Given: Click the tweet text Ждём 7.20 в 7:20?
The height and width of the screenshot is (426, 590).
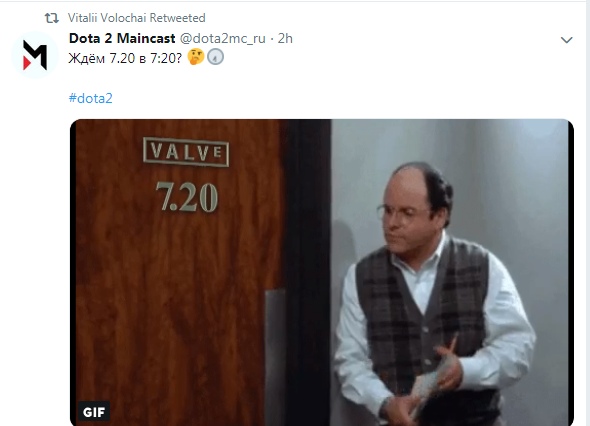Looking at the screenshot, I should [x=125, y=58].
